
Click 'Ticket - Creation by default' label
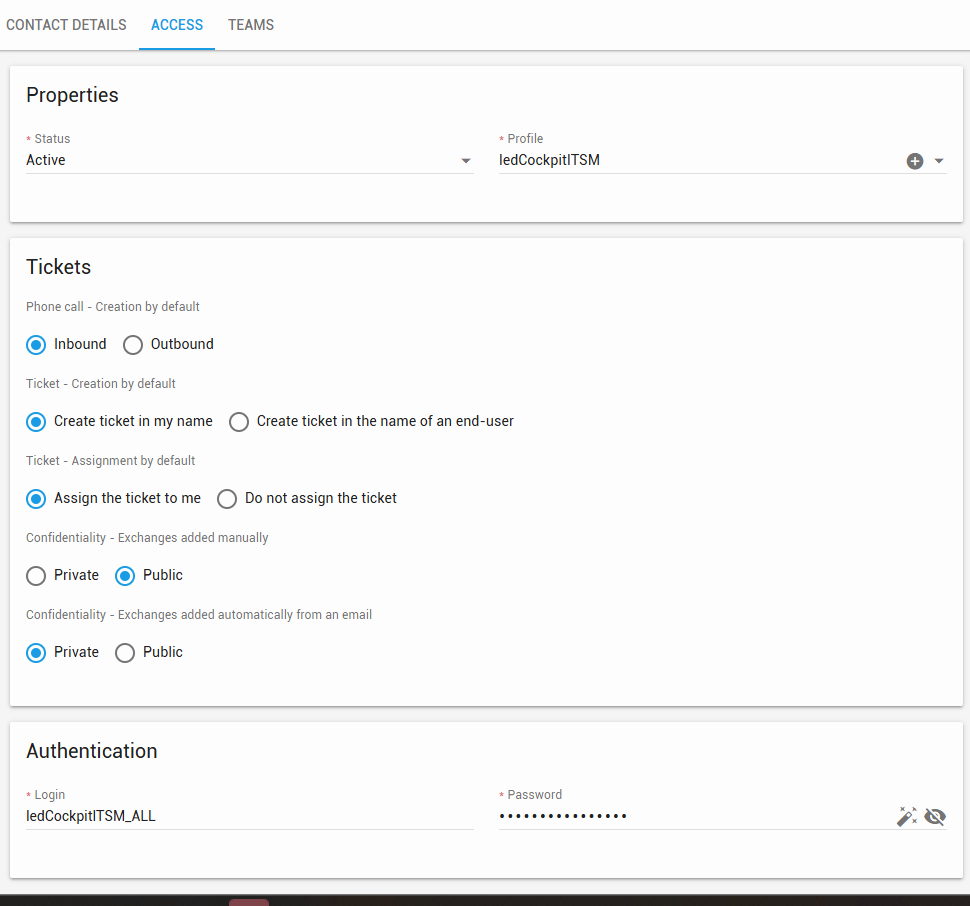click(101, 383)
